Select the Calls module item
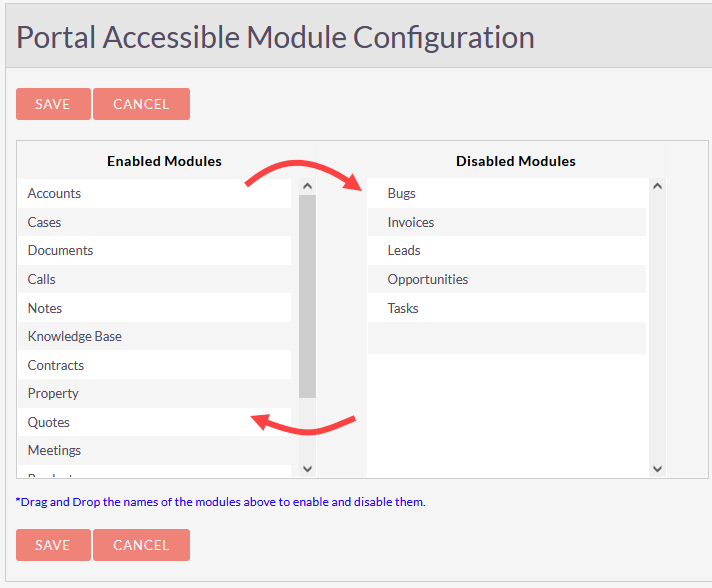Viewport: 712px width, 588px height. tap(42, 279)
